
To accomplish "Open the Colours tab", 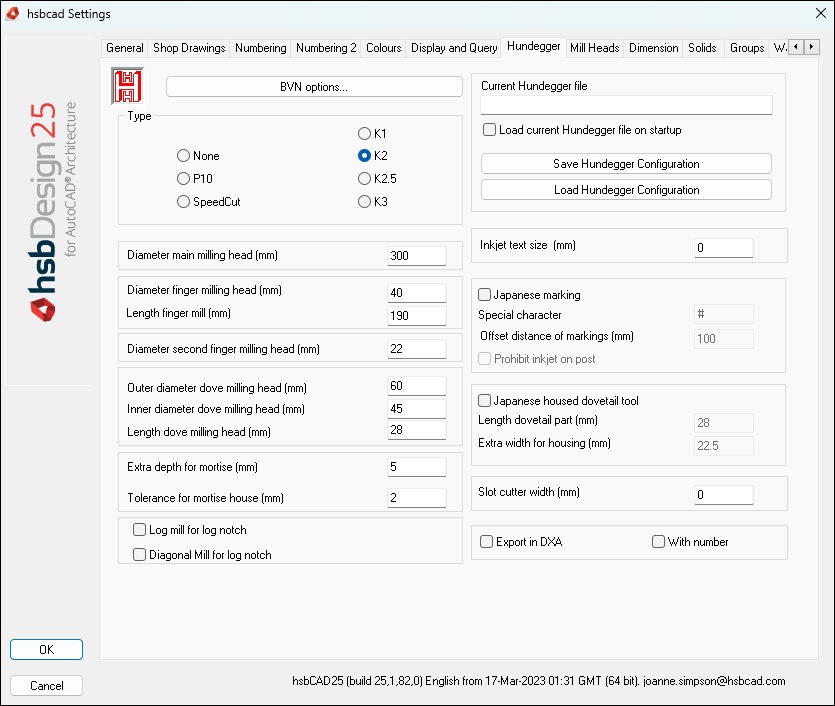I will (x=383, y=48).
